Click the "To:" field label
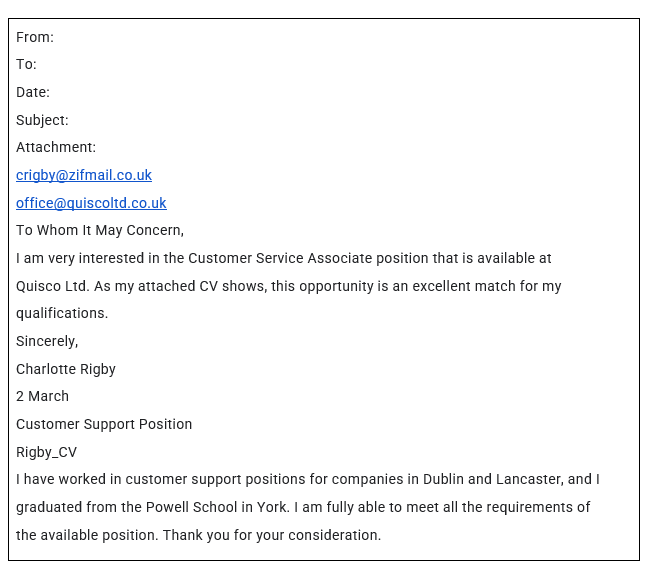Viewport: 648px width, 580px height. coord(26,64)
